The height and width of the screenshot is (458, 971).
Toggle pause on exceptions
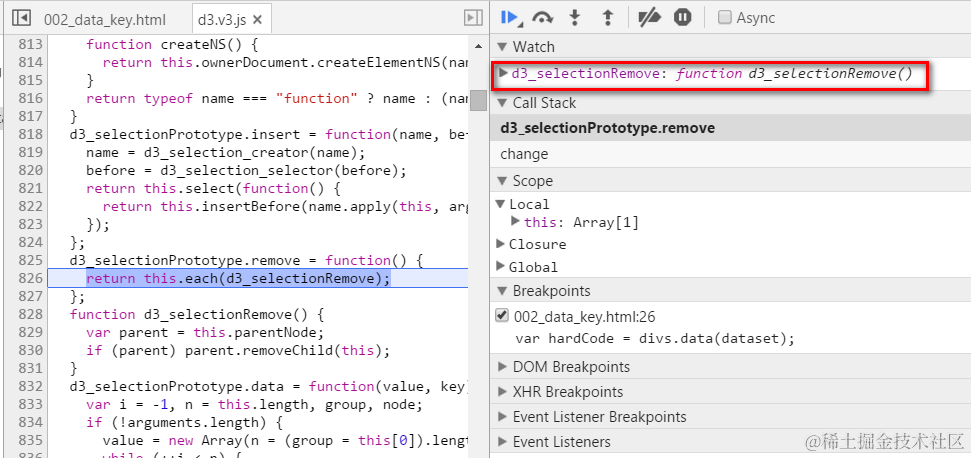pos(682,18)
